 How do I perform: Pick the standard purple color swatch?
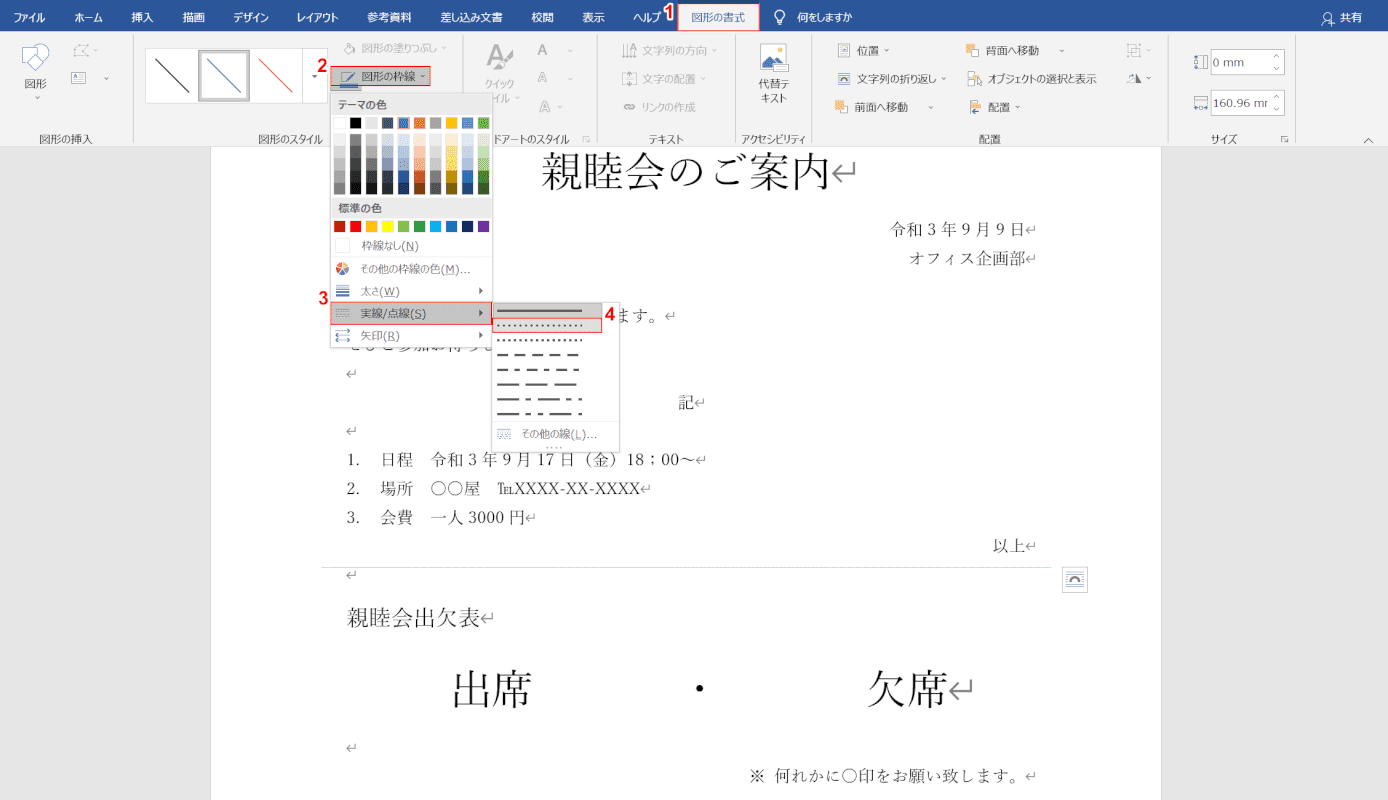pyautogui.click(x=484, y=226)
